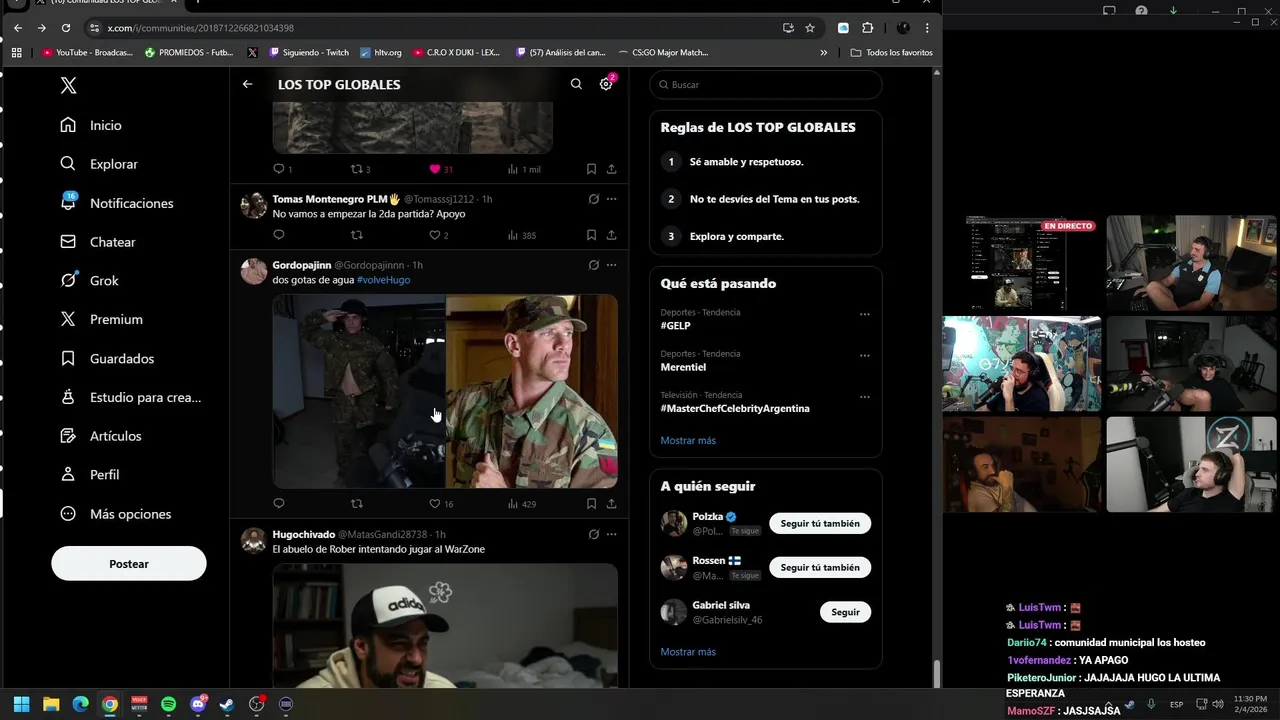Screen dimensions: 1280x720
Task: Show more bookmarks chevron
Action: point(824,52)
